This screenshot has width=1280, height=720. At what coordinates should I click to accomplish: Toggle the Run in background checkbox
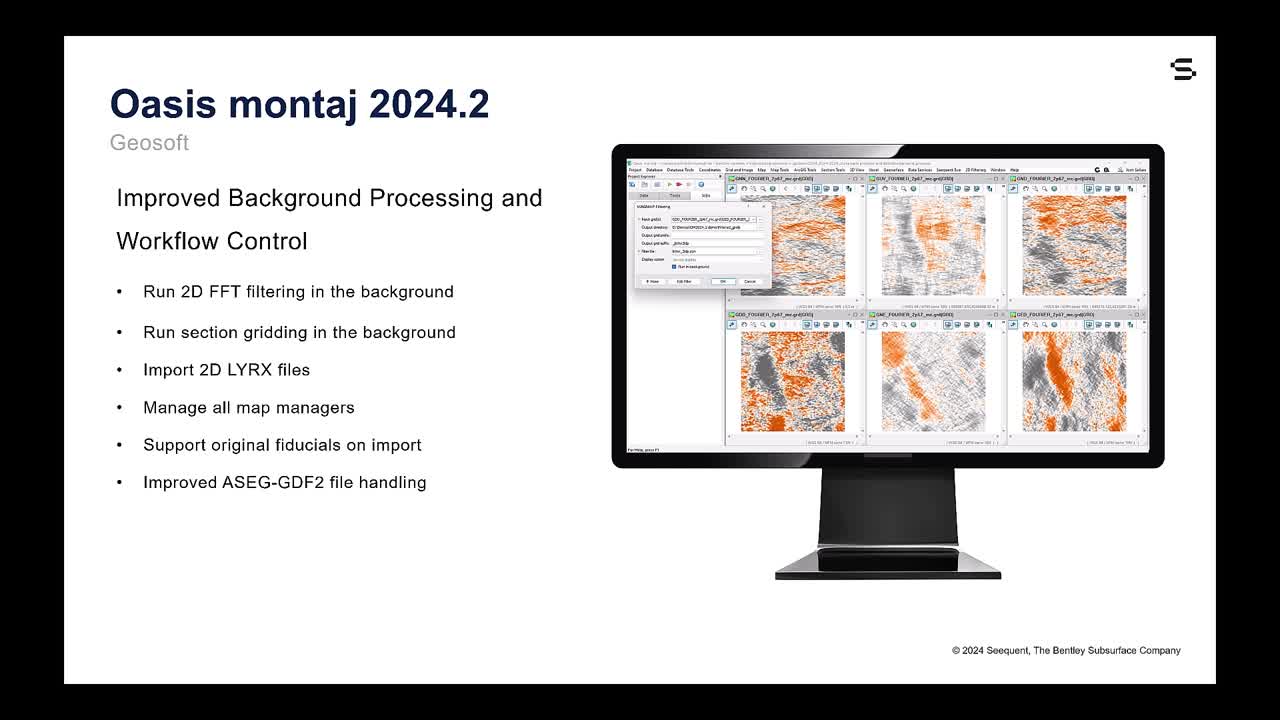click(674, 267)
